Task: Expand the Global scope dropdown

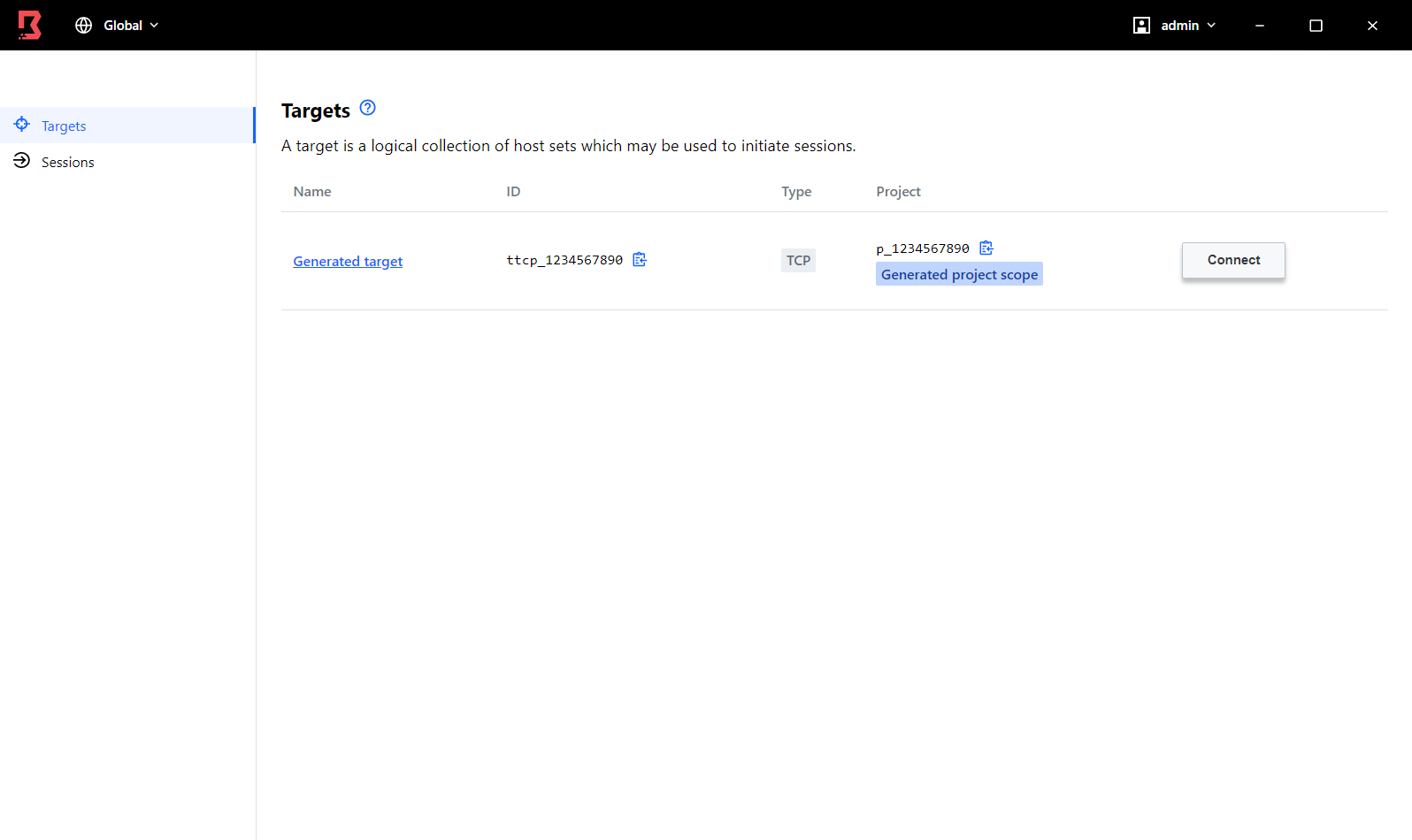Action: click(x=118, y=26)
